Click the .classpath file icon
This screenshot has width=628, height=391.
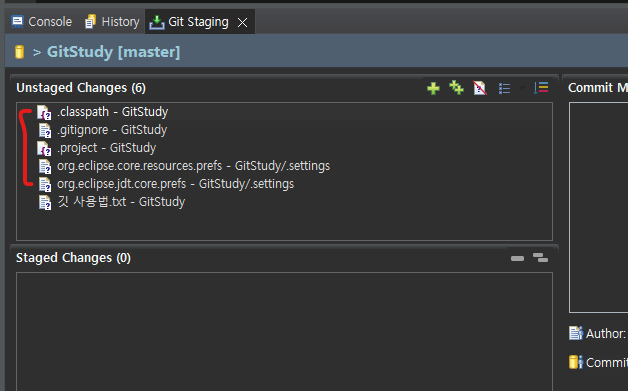pos(44,113)
